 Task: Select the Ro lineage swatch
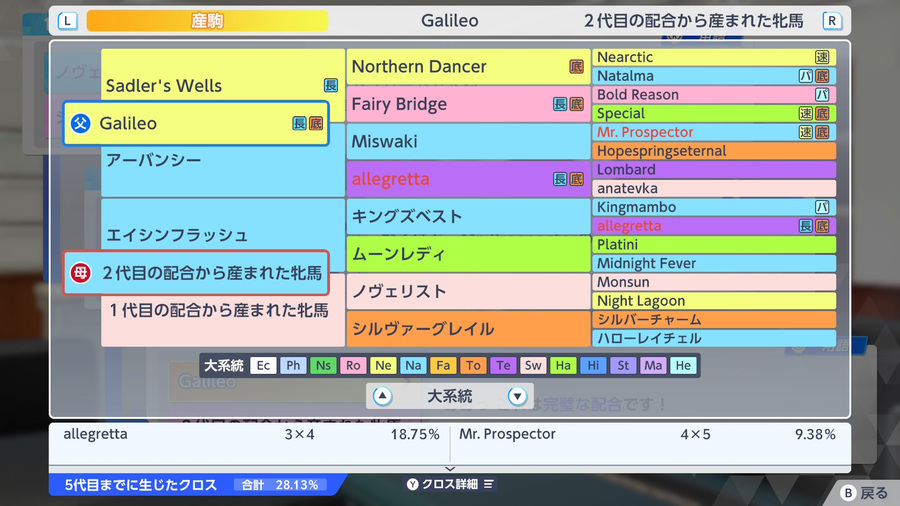click(353, 365)
